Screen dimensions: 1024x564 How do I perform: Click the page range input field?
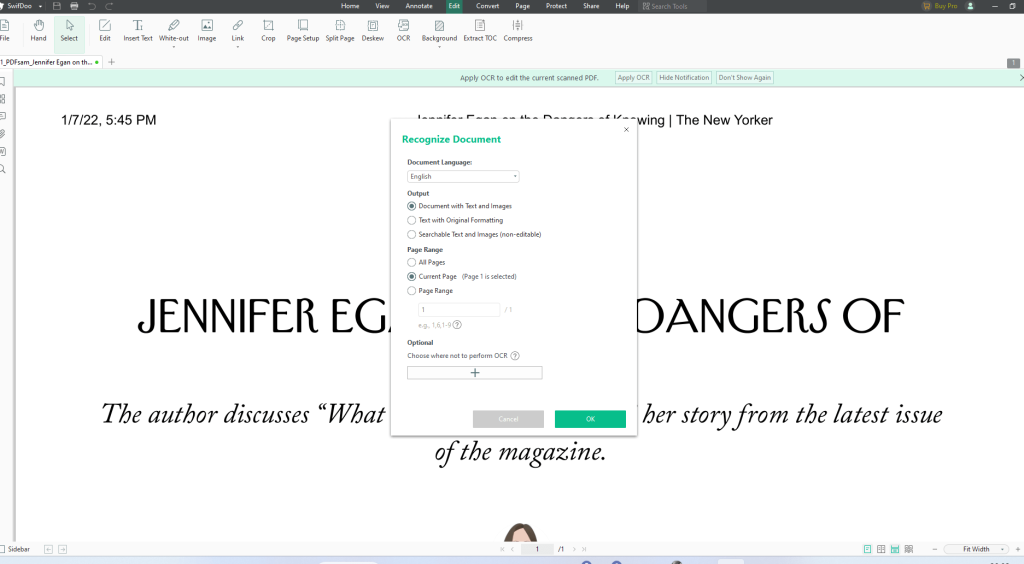[x=459, y=309]
